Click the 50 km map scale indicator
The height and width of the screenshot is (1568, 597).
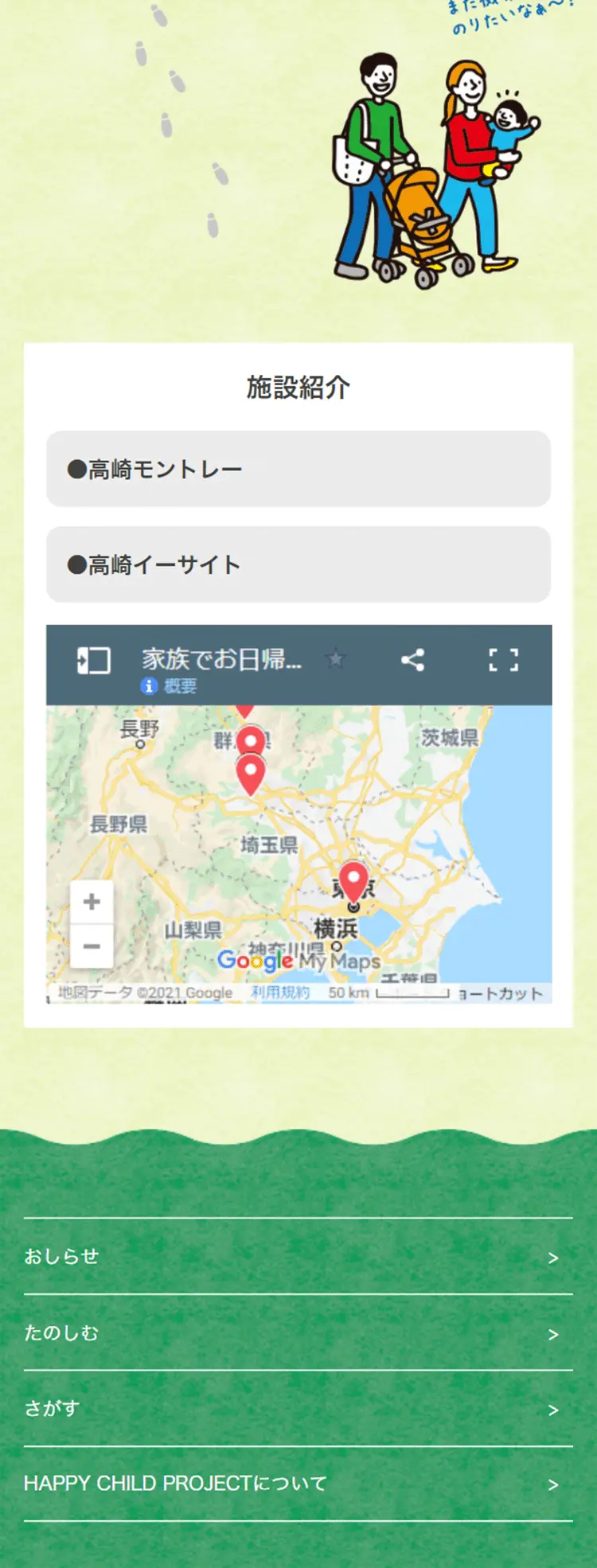388,993
